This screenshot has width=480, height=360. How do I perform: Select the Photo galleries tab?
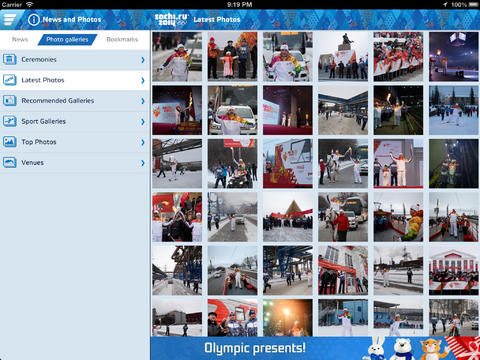tap(67, 39)
